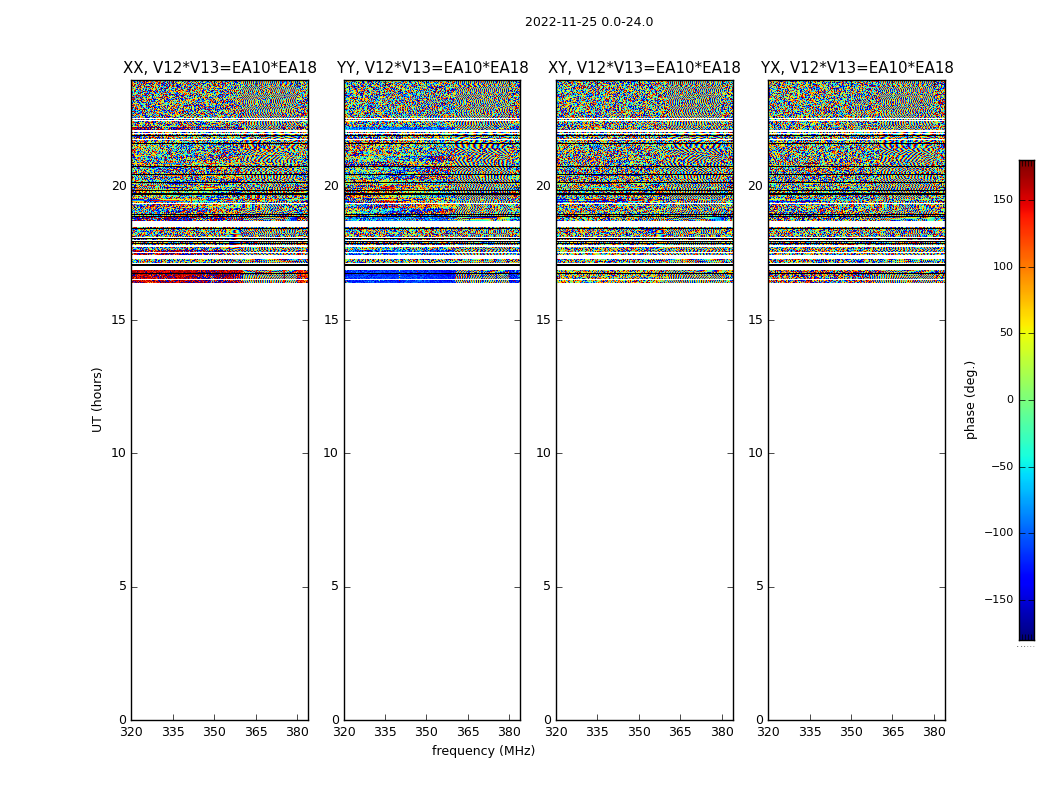Click the XX plot y-axis tick 20
This screenshot has width=1050, height=800.
(x=119, y=186)
